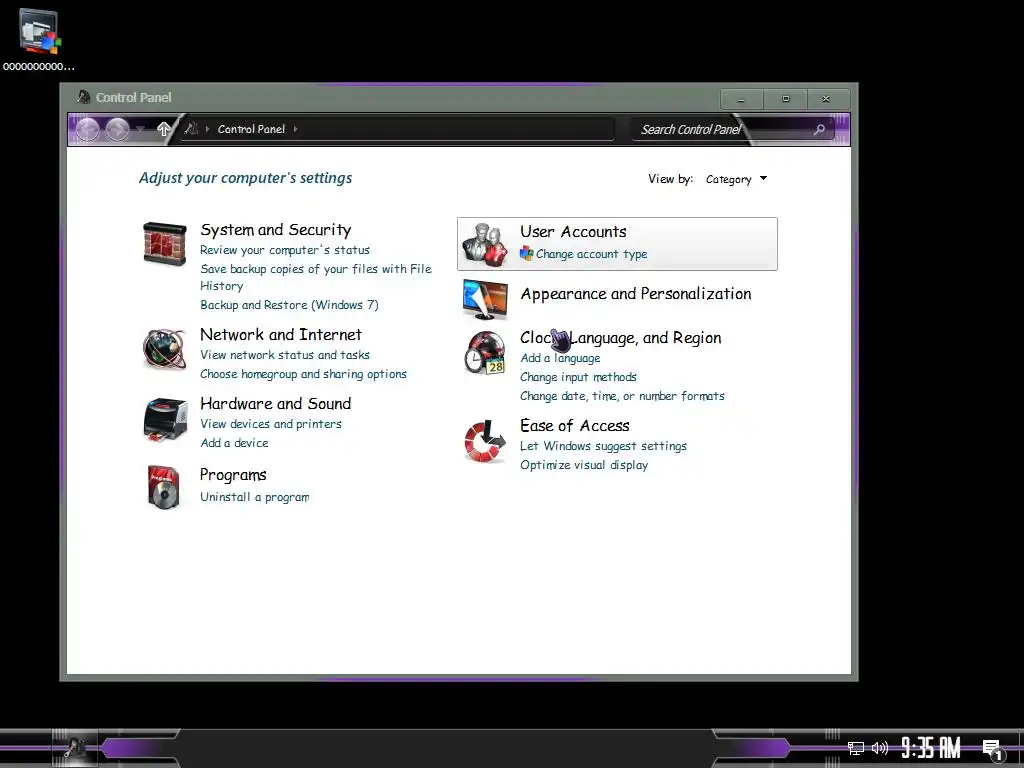Viewport: 1024px width, 768px height.
Task: Click the search magnifier icon
Action: coord(819,129)
